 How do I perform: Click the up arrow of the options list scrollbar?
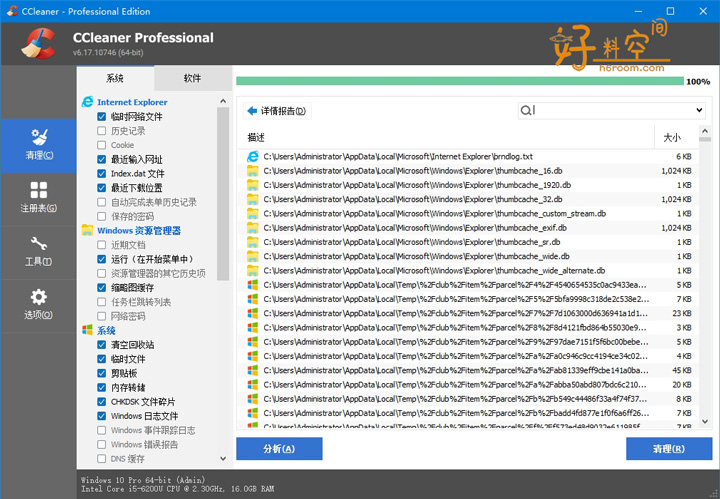[x=223, y=101]
